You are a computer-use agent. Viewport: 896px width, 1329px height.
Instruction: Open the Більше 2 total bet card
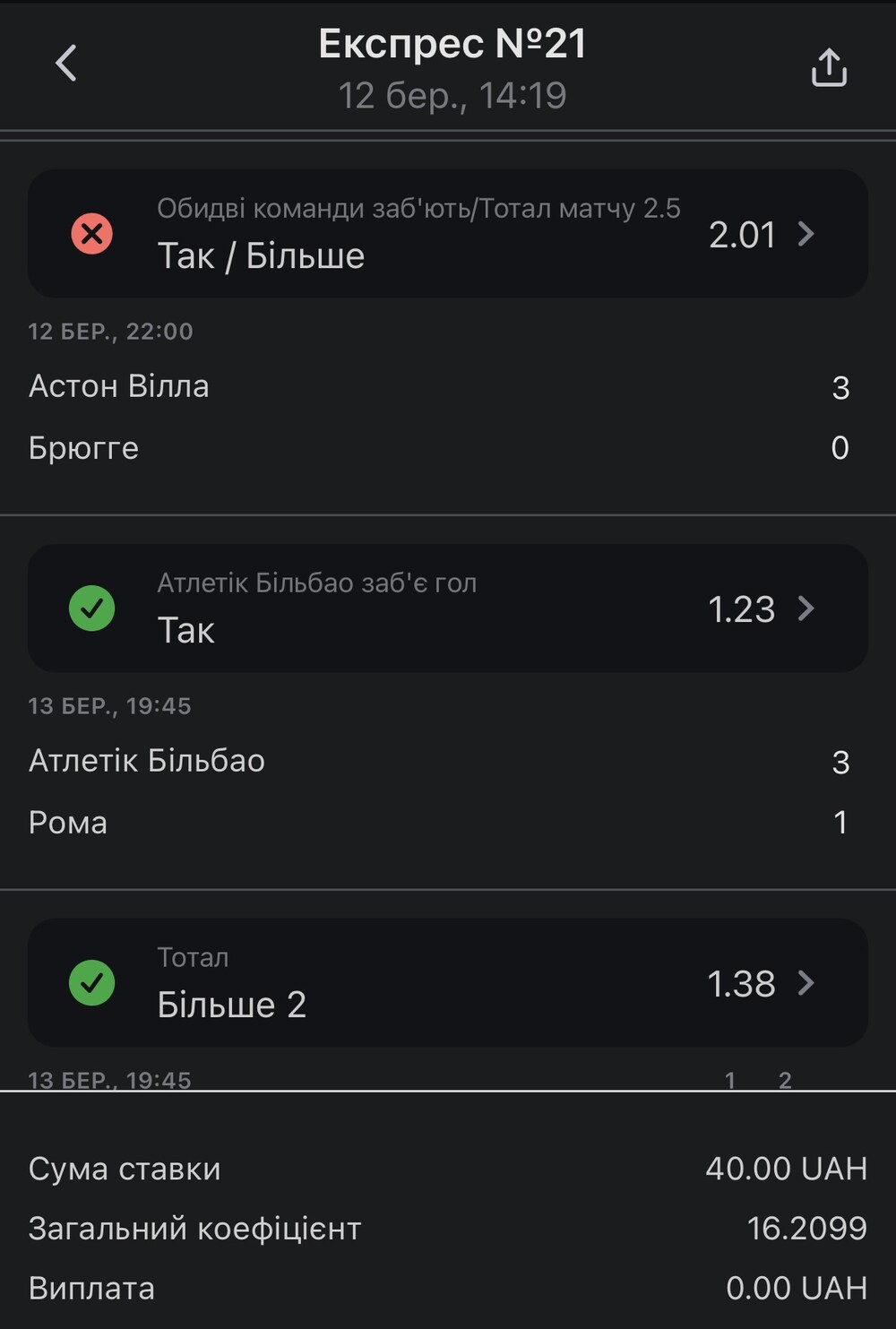click(448, 983)
